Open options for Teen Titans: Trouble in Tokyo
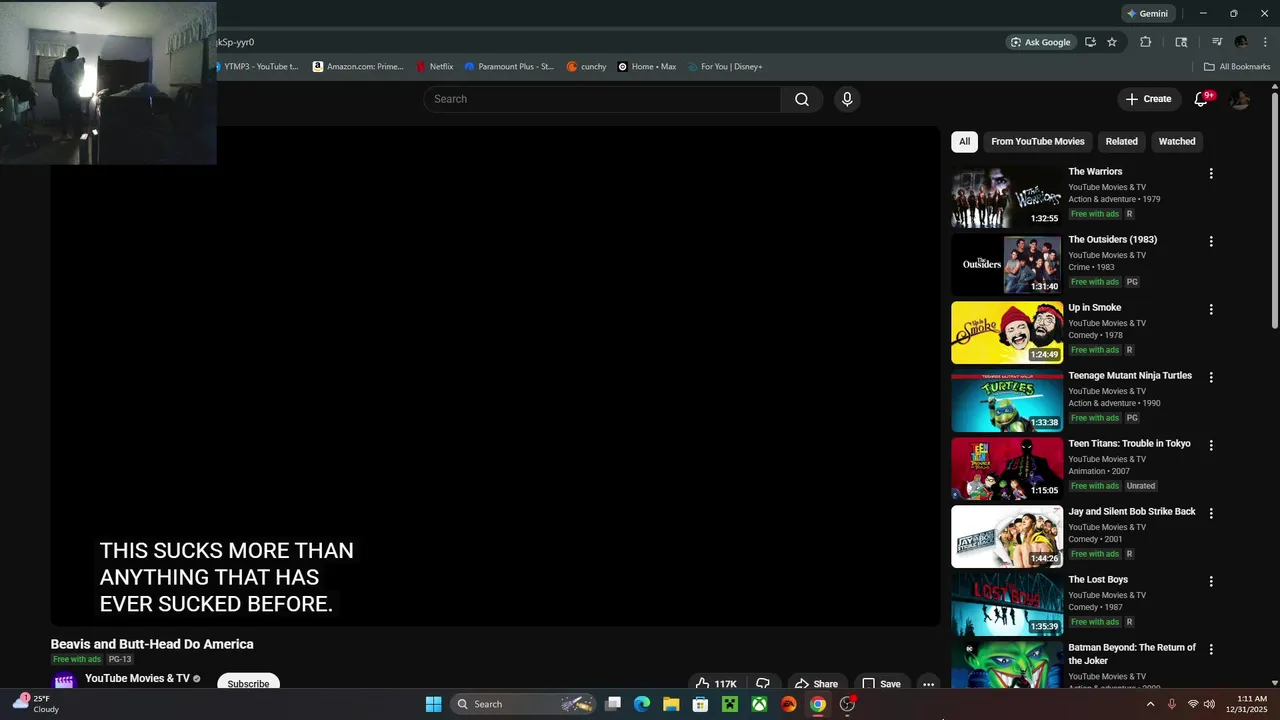1280x720 pixels. [x=1211, y=445]
